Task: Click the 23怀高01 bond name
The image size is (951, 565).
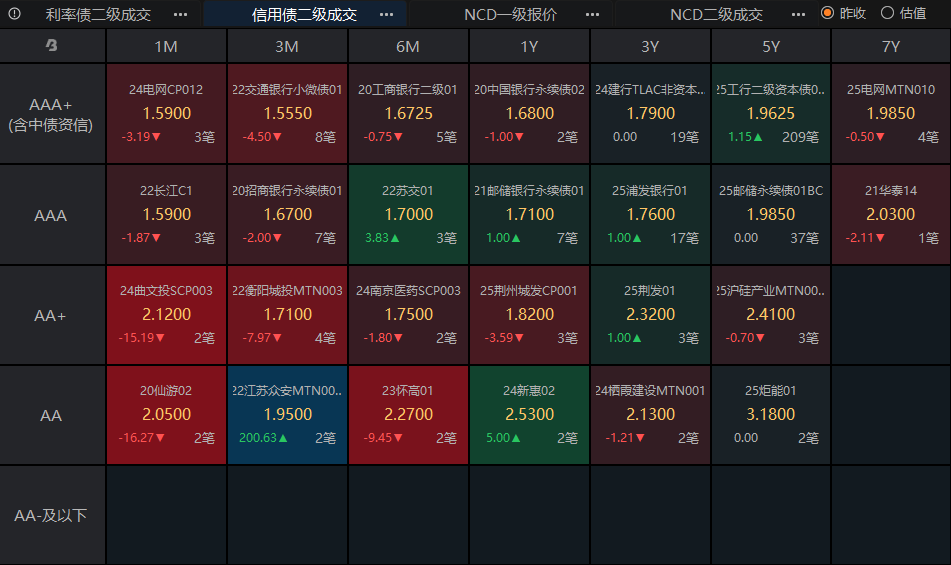Action: (408, 391)
